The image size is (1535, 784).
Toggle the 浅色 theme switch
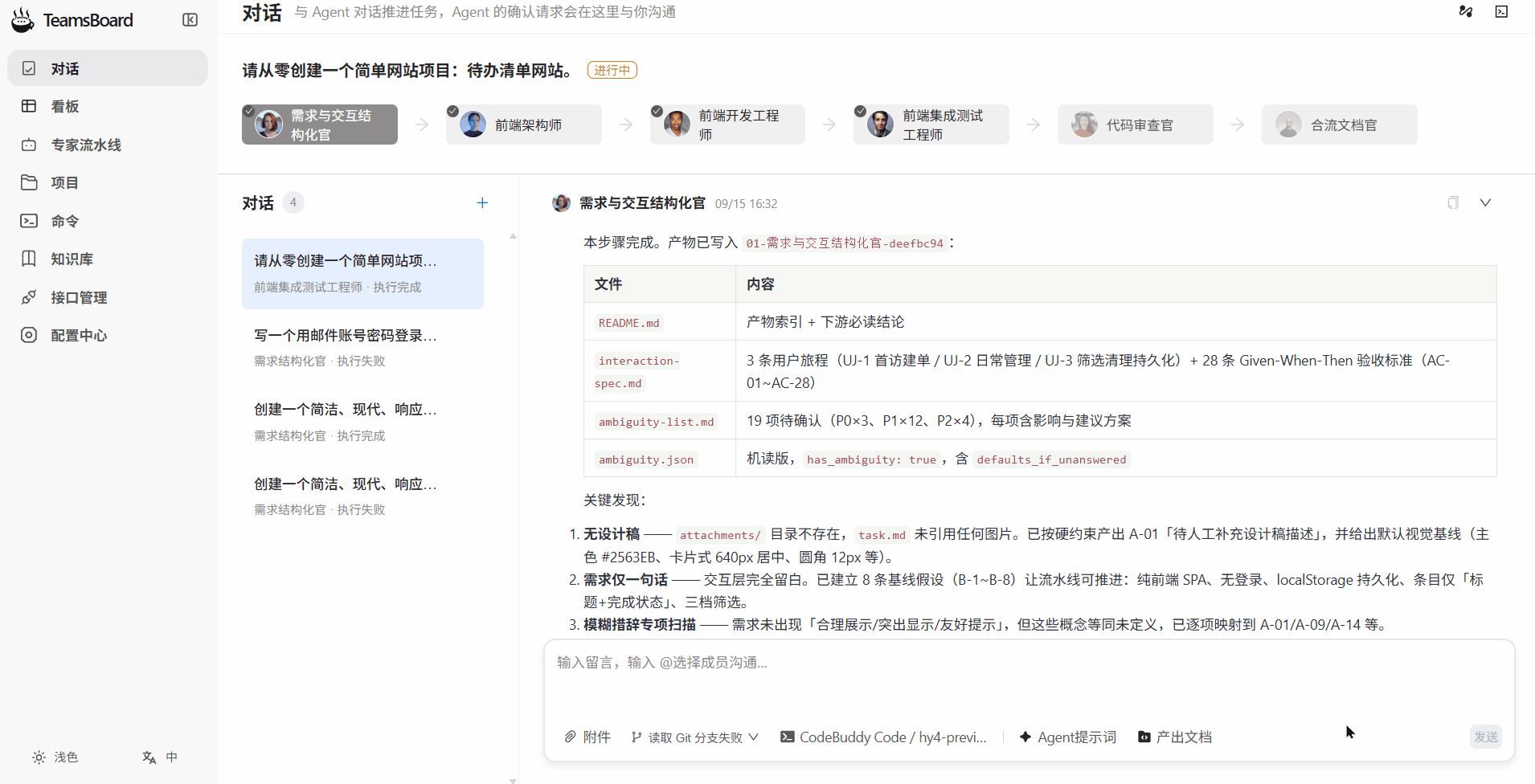(55, 757)
